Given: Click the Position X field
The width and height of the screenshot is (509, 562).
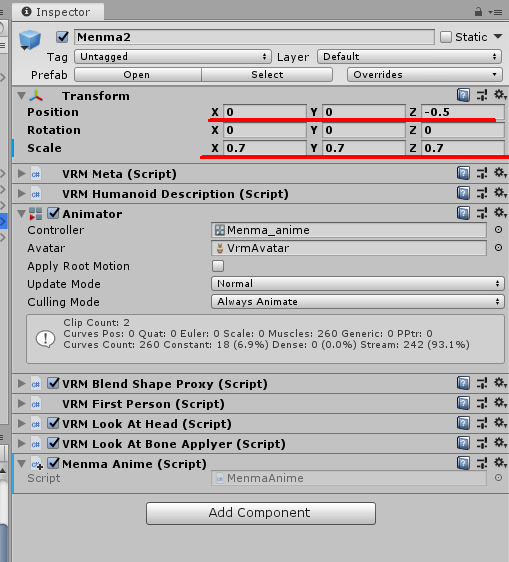Looking at the screenshot, I should (265, 112).
